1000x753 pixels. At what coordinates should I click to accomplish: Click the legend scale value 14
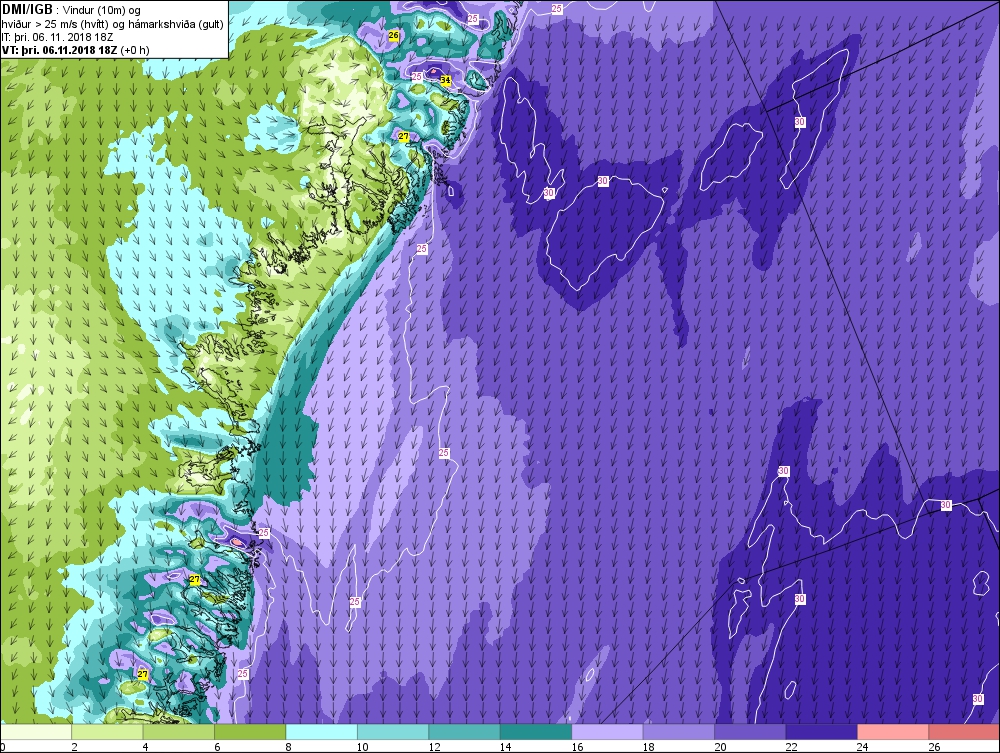tap(506, 747)
